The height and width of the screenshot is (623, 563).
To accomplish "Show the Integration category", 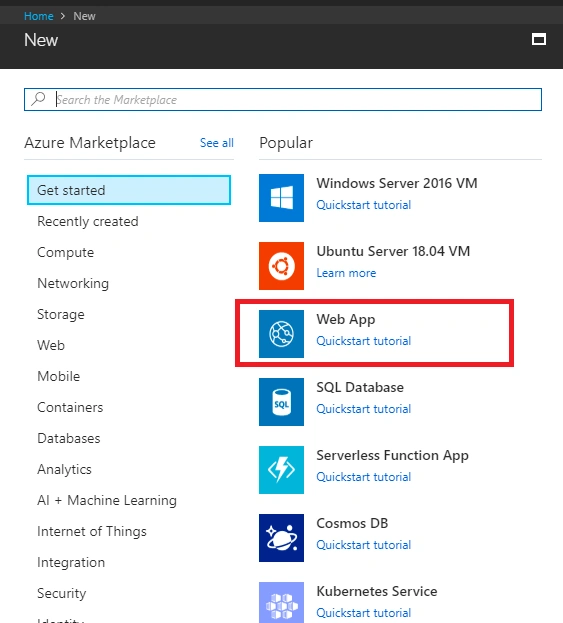I will click(x=71, y=562).
